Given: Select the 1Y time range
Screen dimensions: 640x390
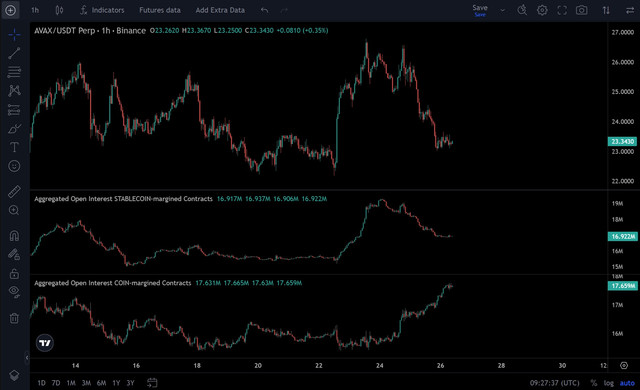Looking at the screenshot, I should click(116, 383).
